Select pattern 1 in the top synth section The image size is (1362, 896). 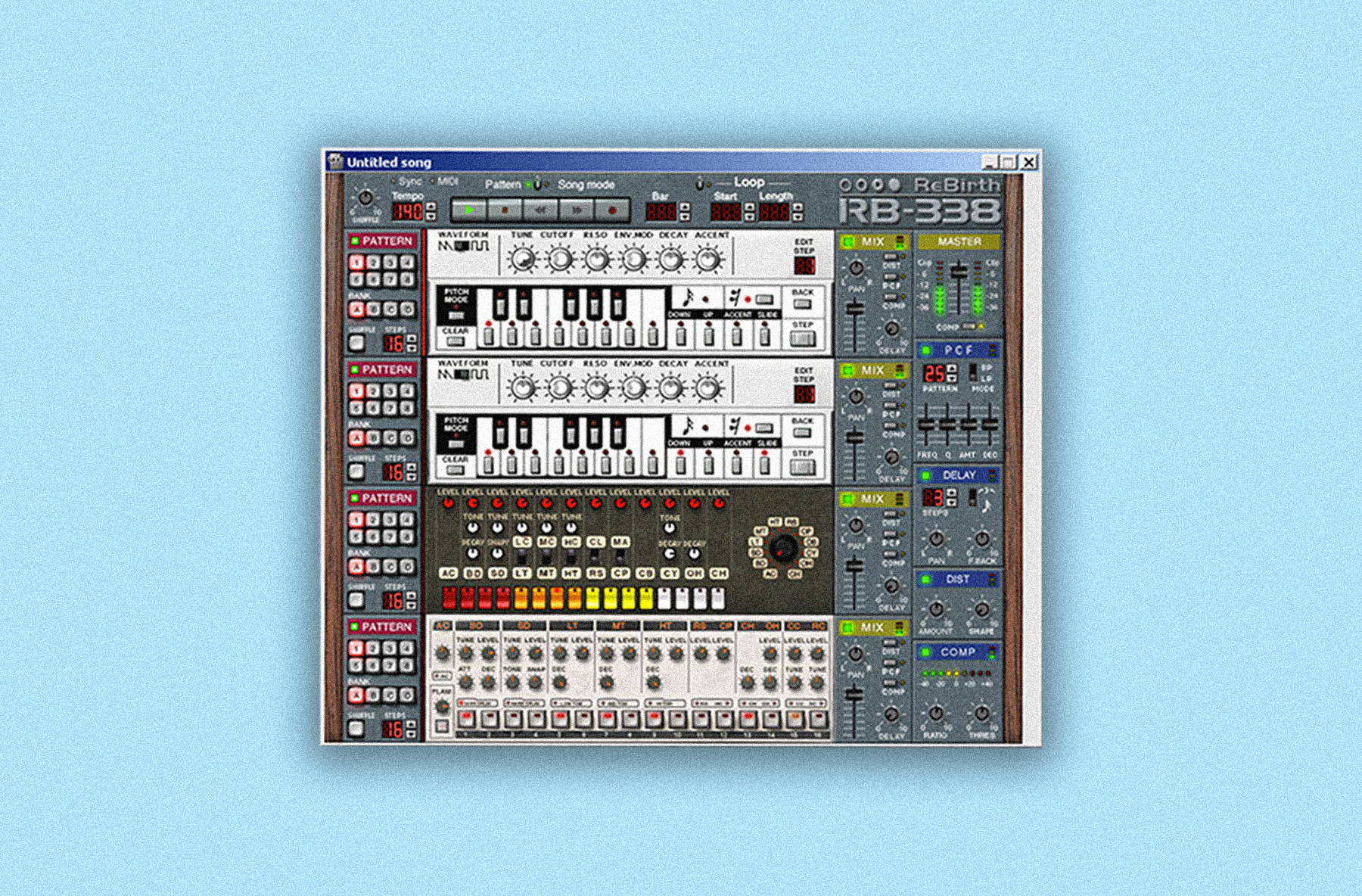click(x=356, y=263)
